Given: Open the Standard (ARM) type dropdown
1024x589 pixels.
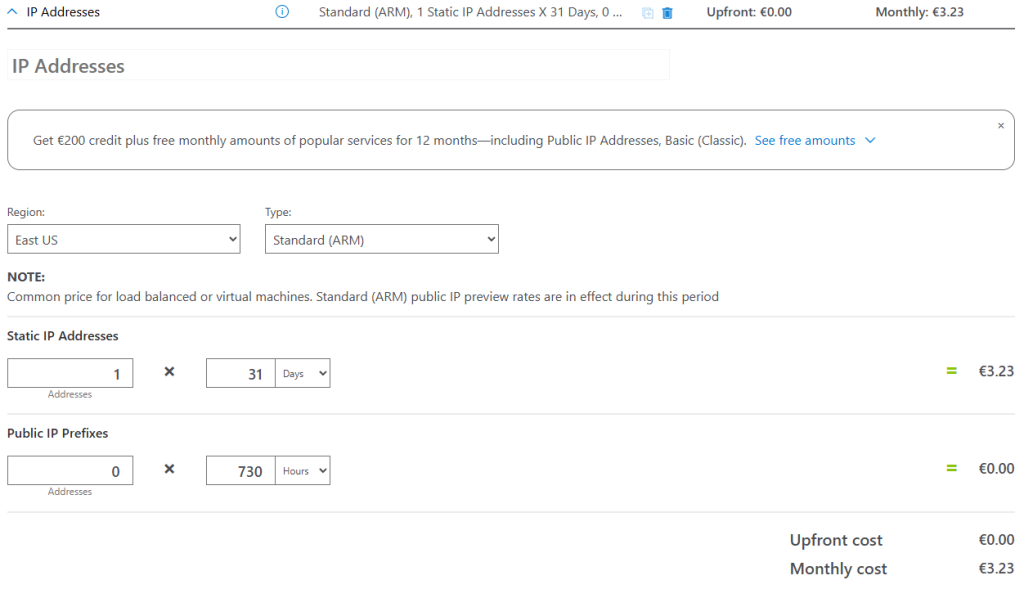Looking at the screenshot, I should (381, 239).
